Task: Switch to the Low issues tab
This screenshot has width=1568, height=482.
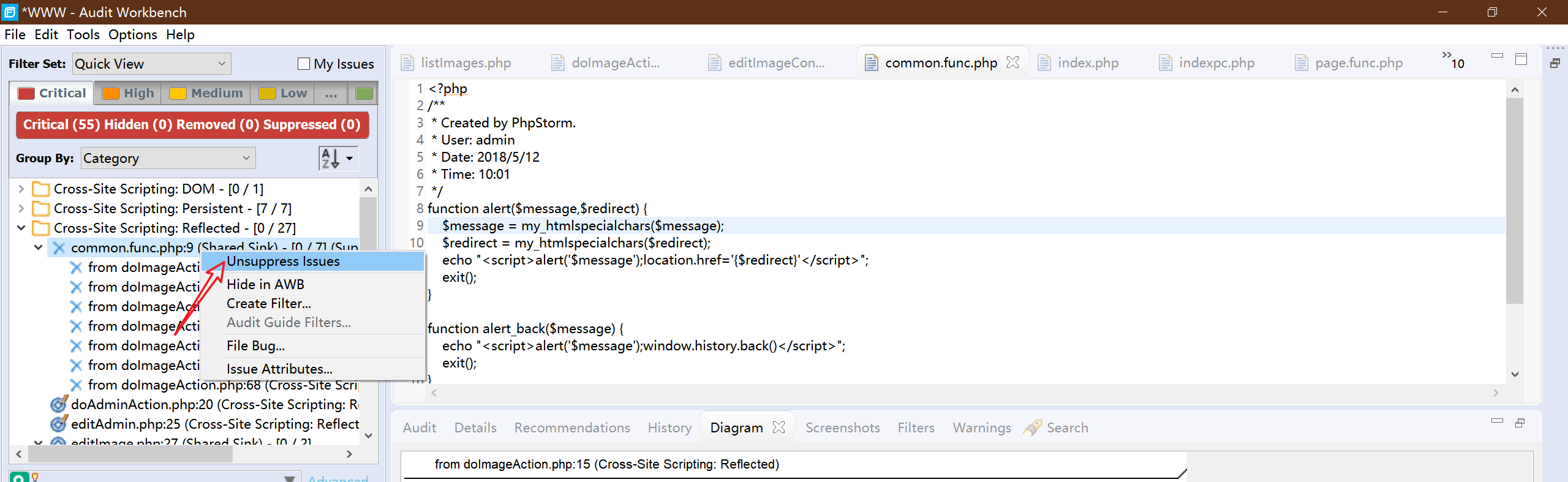Action: [x=282, y=93]
